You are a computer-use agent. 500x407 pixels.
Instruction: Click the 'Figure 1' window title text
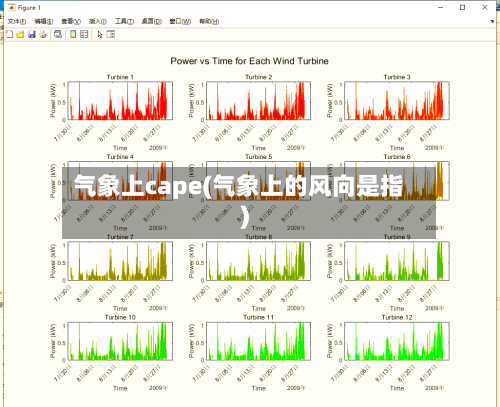click(29, 8)
